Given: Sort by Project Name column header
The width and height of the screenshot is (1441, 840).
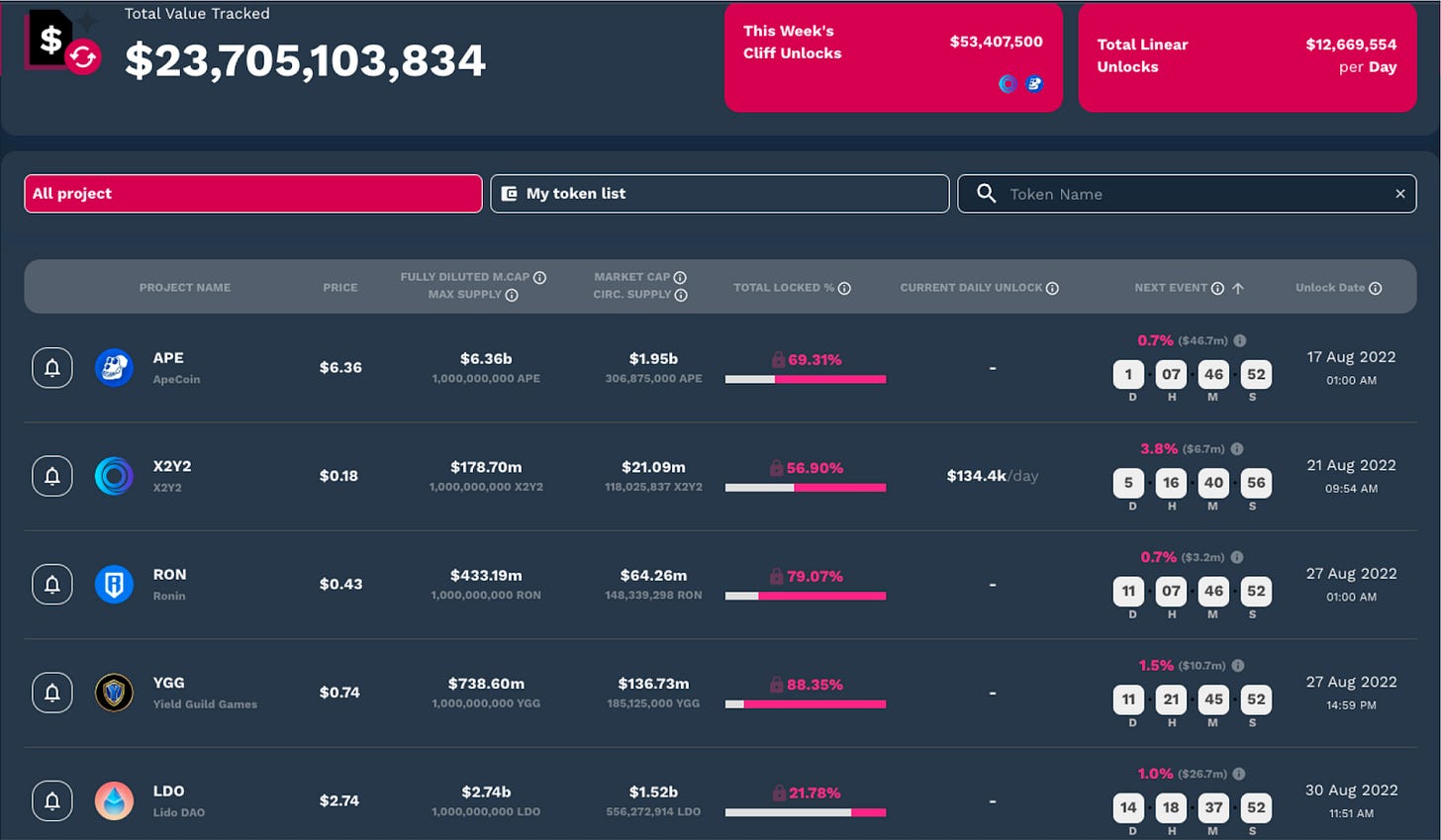Looking at the screenshot, I should [185, 288].
